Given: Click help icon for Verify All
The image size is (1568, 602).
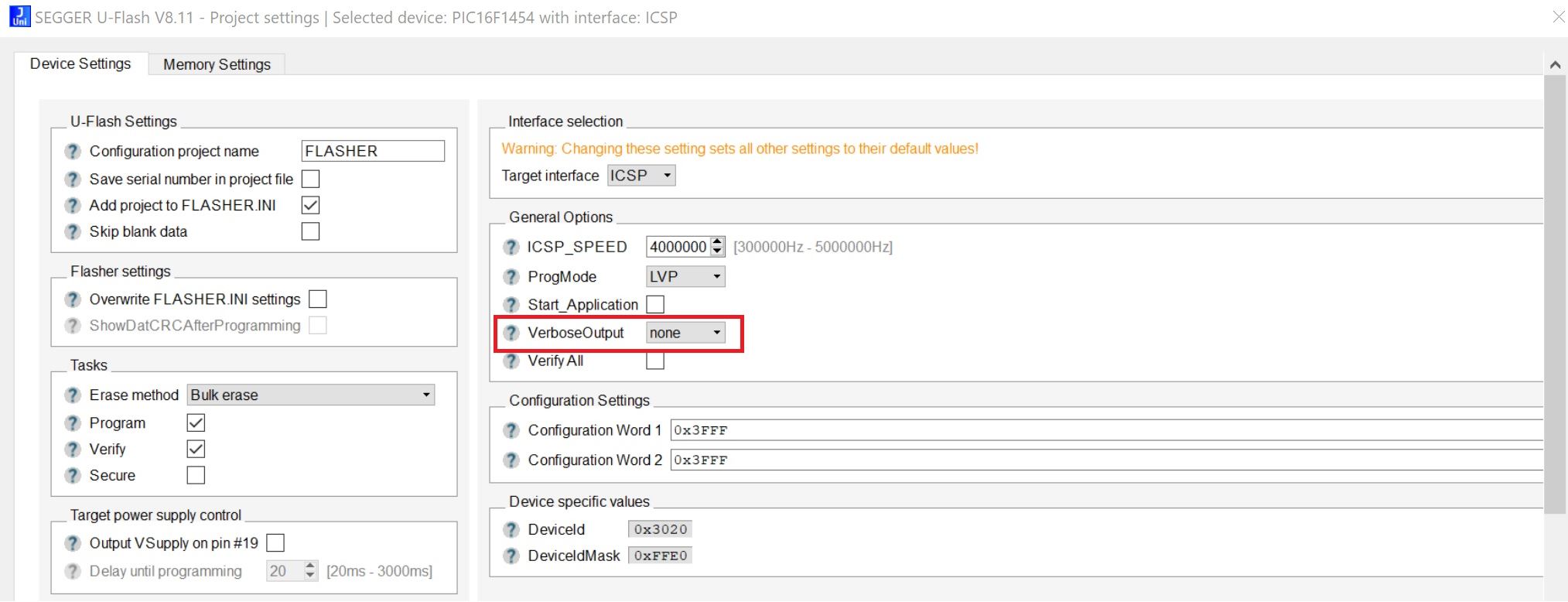Looking at the screenshot, I should (x=511, y=361).
